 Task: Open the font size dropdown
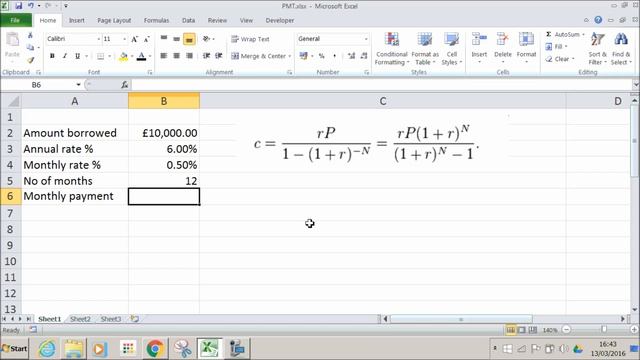click(x=124, y=39)
